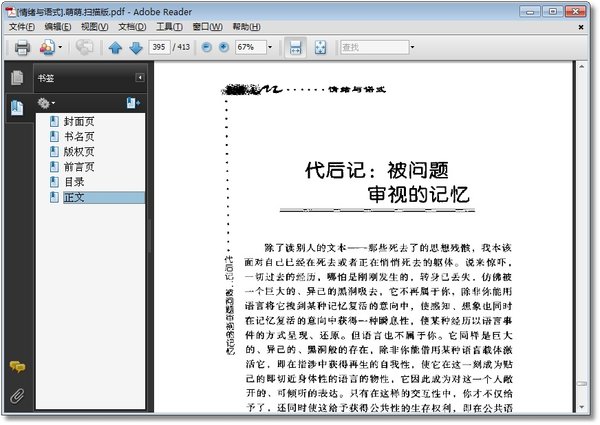Show the Pages thumbnails panel icon
The height and width of the screenshot is (425, 600).
17,78
